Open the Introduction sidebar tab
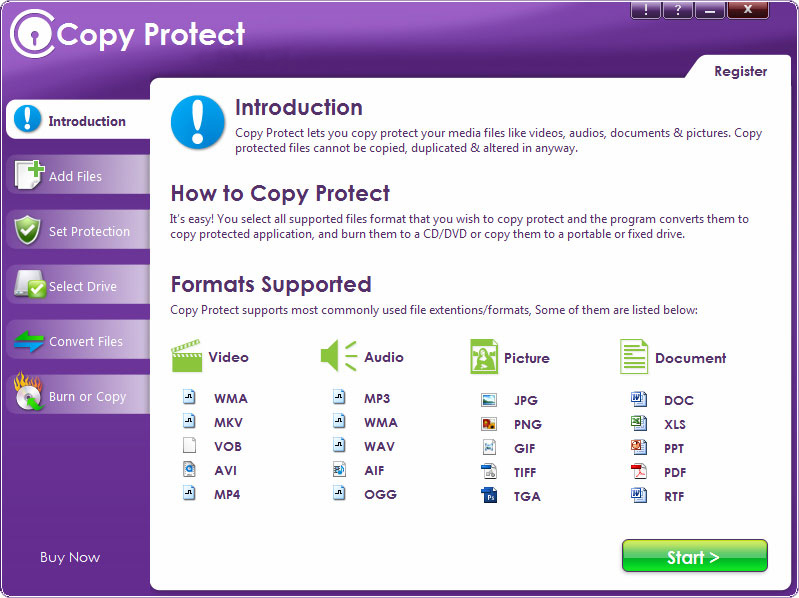Image resolution: width=799 pixels, height=598 pixels. coord(78,120)
